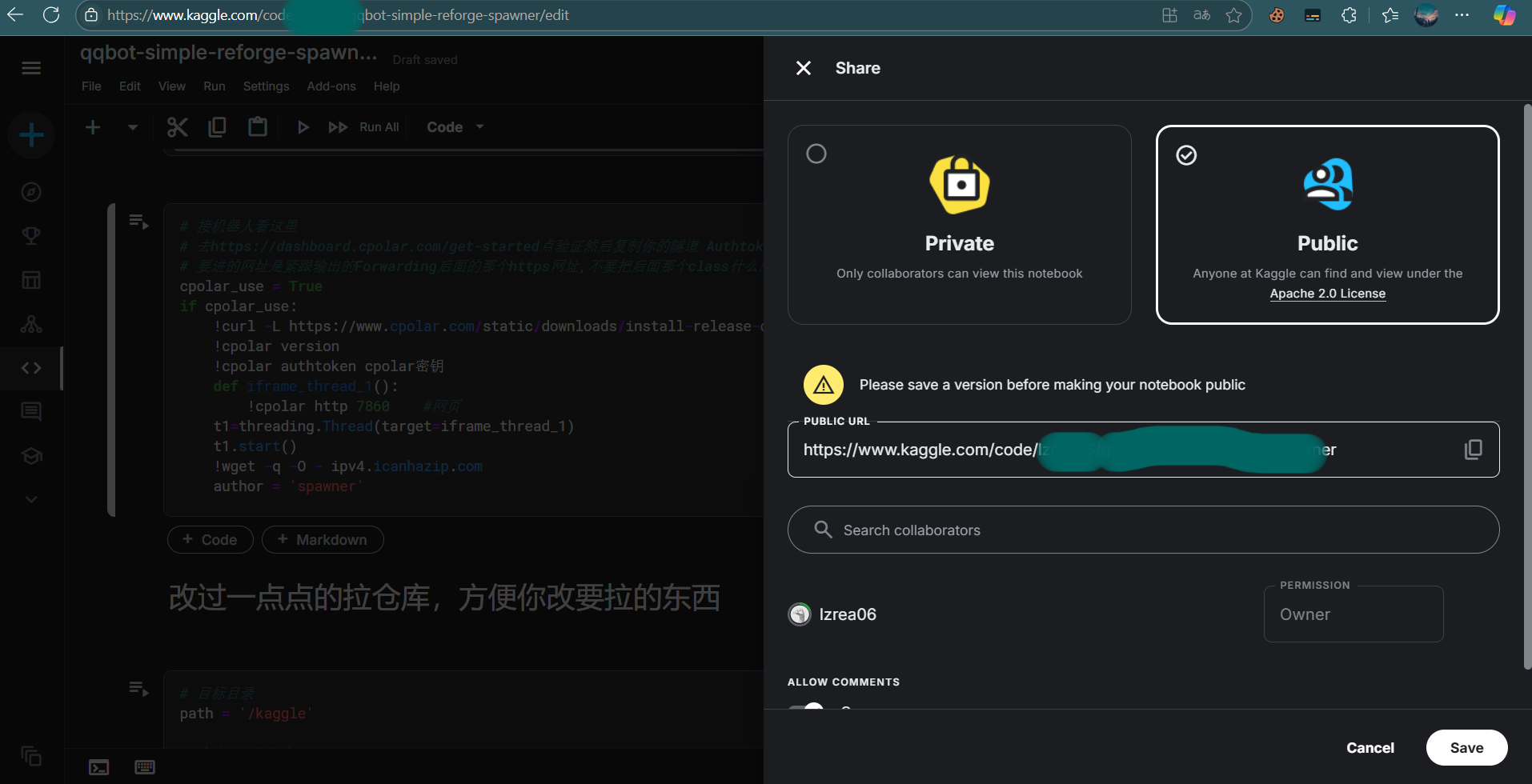The width and height of the screenshot is (1532, 784).
Task: Reload the page with refresh icon
Action: tap(51, 15)
